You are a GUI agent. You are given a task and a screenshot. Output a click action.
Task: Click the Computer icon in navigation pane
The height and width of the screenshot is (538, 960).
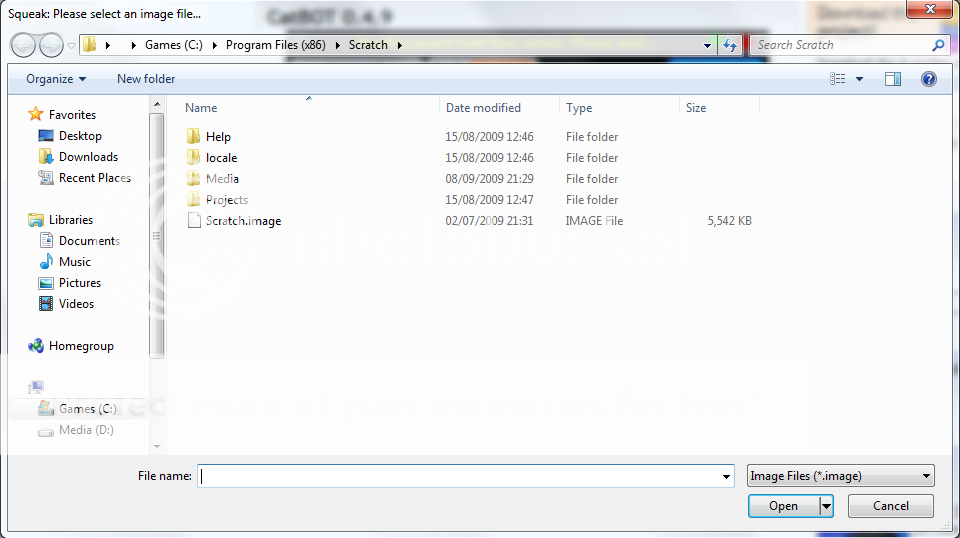click(x=36, y=387)
